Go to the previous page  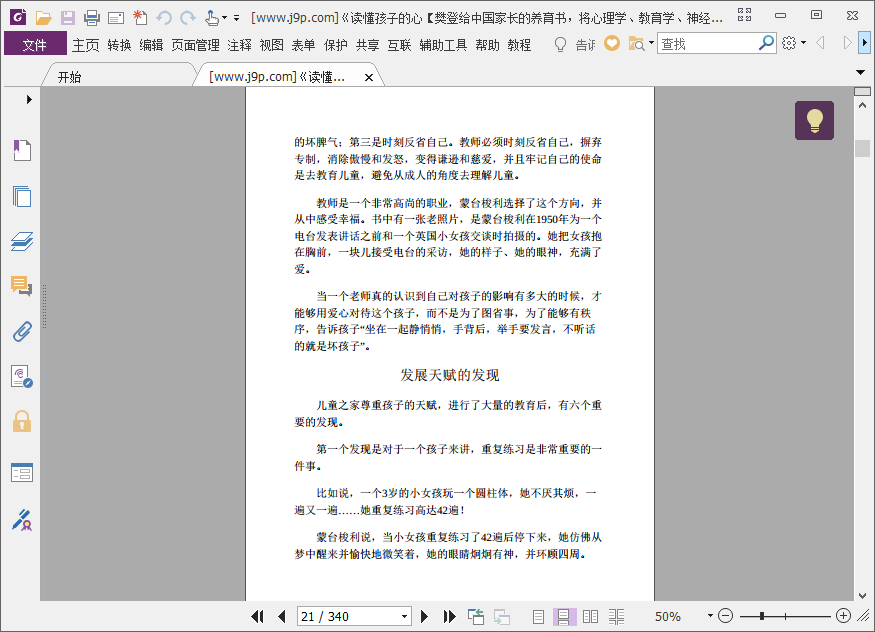[x=281, y=616]
